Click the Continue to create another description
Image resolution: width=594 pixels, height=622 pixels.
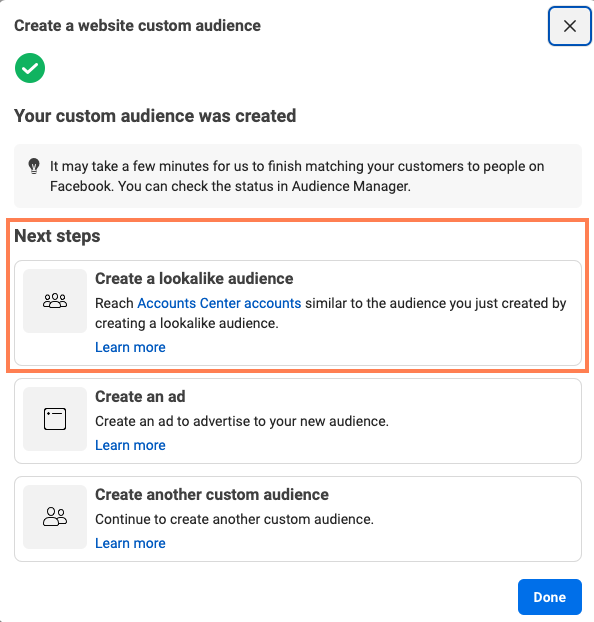point(235,519)
